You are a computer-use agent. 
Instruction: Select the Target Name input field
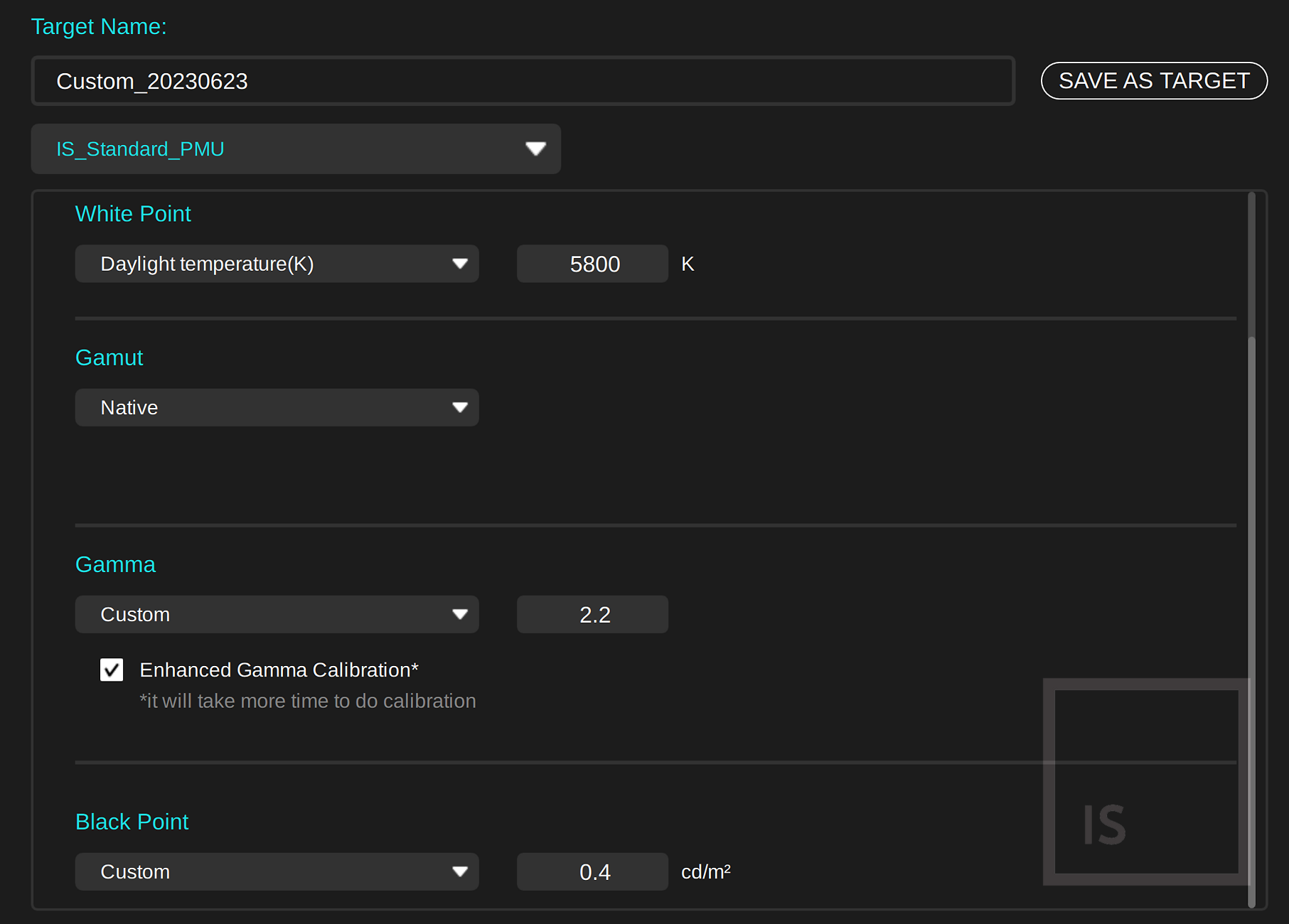tap(521, 80)
